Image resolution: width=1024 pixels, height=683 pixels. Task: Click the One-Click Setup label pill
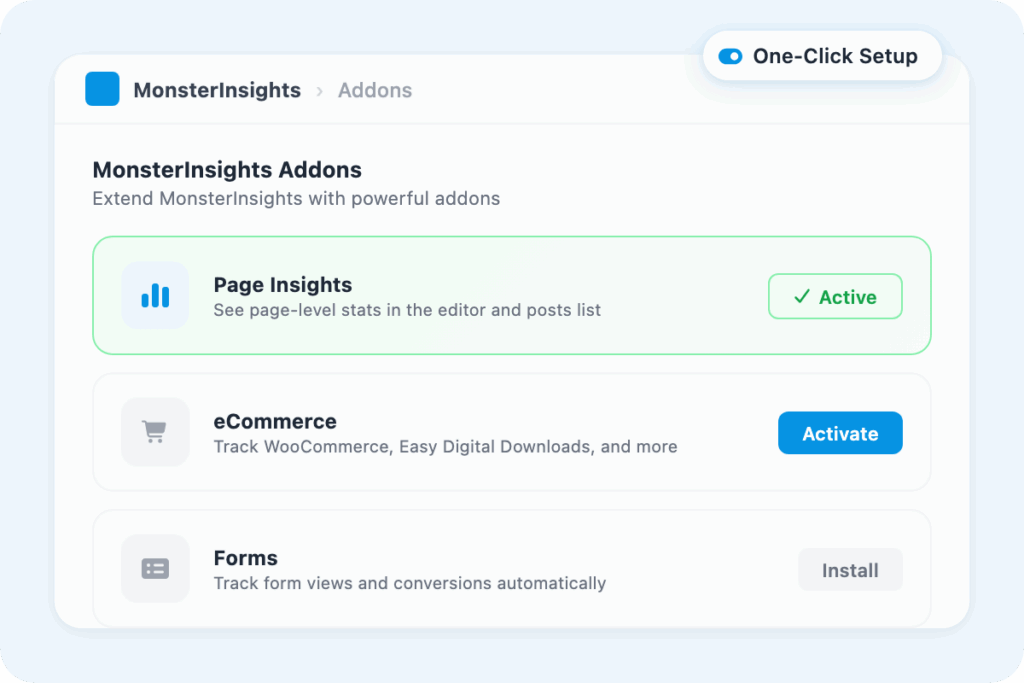point(835,56)
